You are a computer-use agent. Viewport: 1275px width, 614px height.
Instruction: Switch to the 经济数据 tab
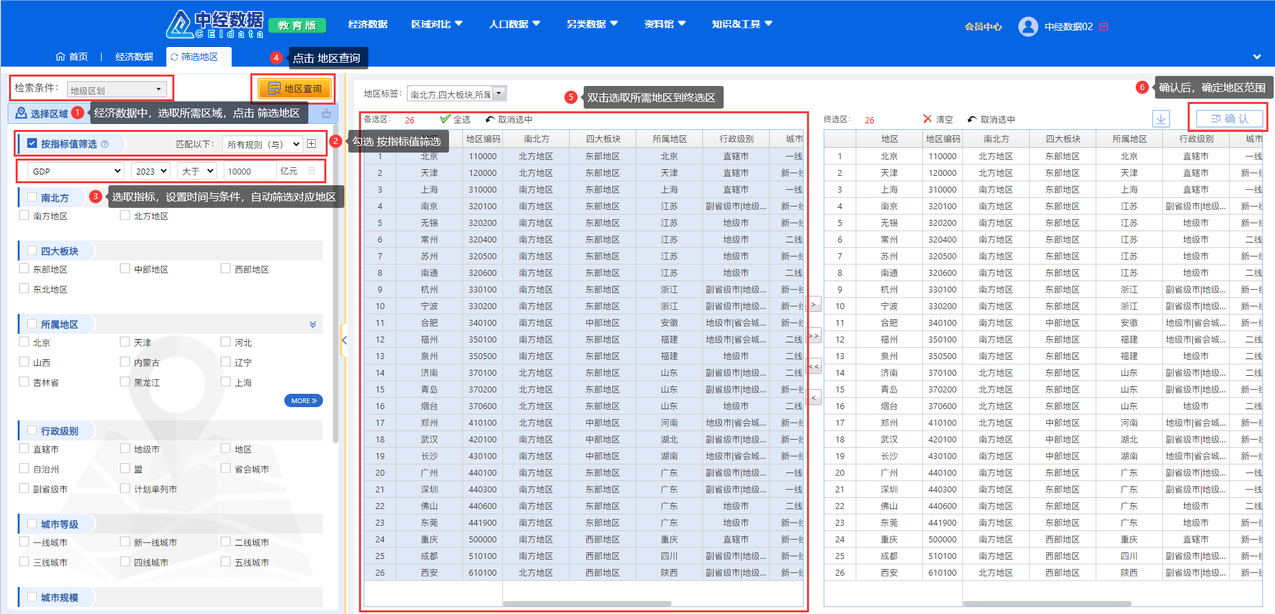point(134,57)
